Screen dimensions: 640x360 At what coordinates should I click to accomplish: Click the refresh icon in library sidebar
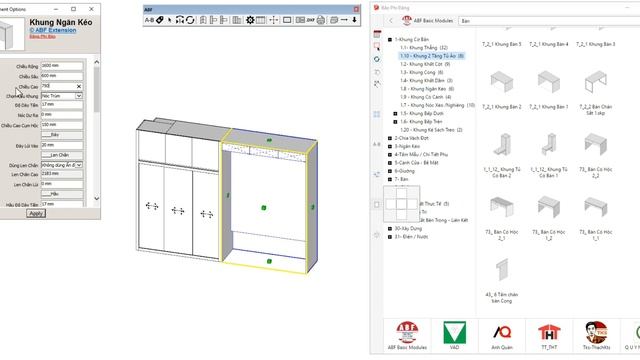pos(377,59)
